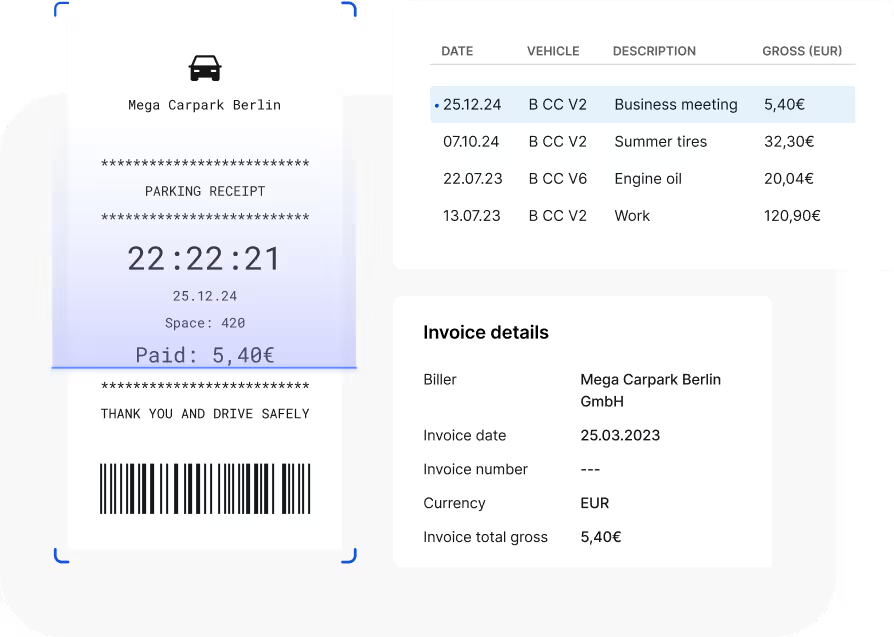Select the DATE column header

(x=457, y=51)
